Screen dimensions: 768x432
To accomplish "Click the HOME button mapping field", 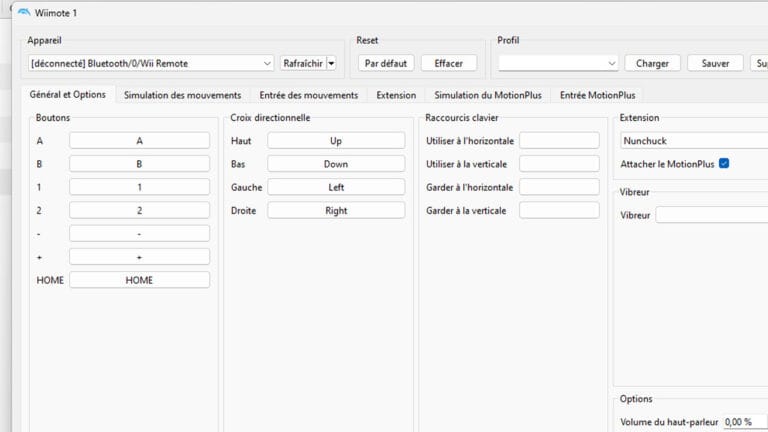I will 139,280.
